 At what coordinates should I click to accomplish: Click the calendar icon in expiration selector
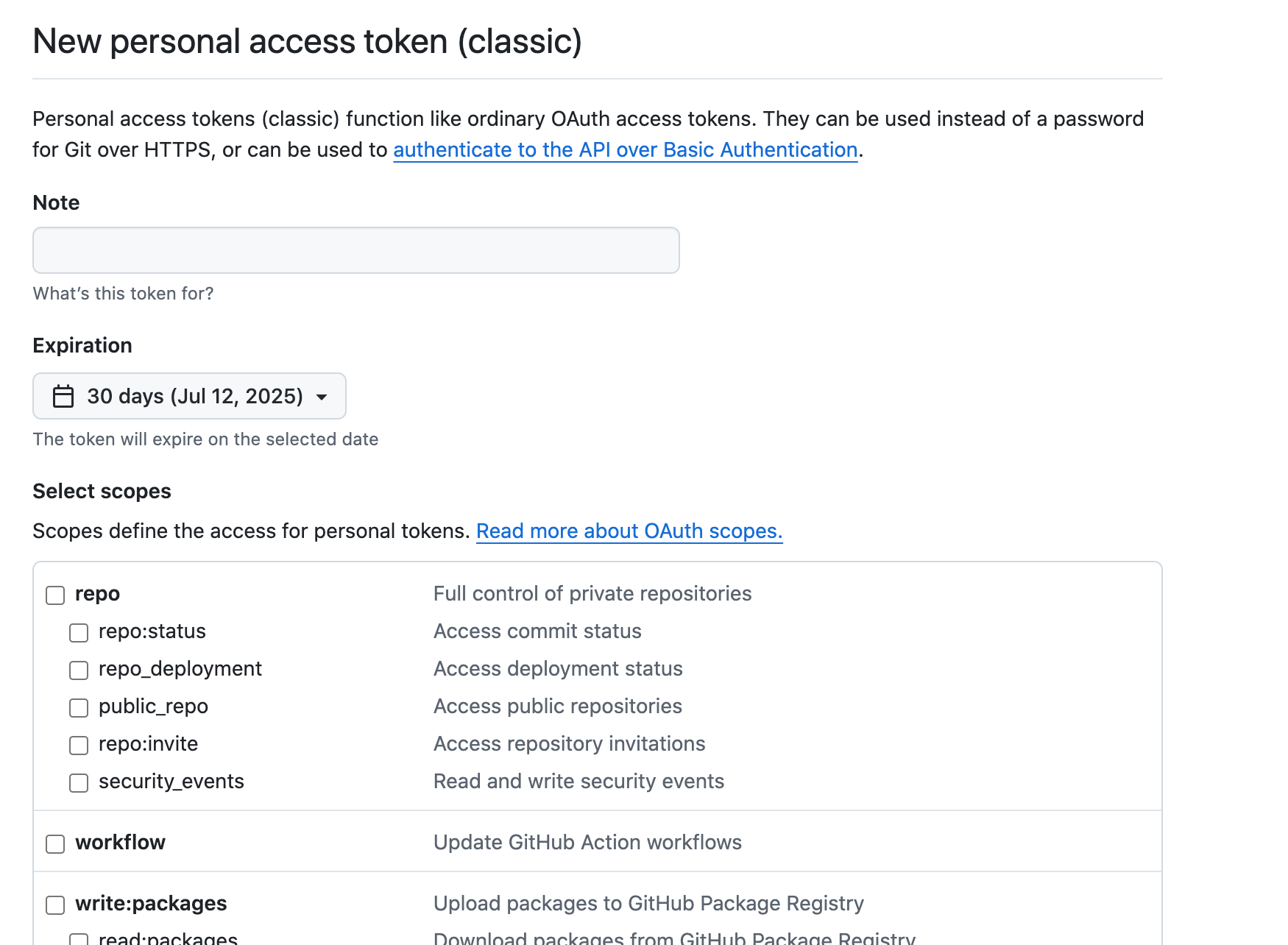(63, 397)
